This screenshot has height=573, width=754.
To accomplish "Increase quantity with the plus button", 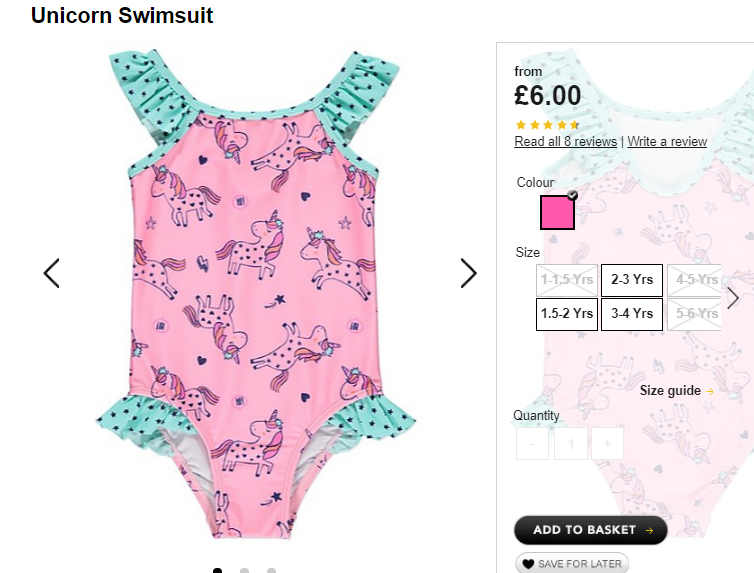I will tap(607, 443).
